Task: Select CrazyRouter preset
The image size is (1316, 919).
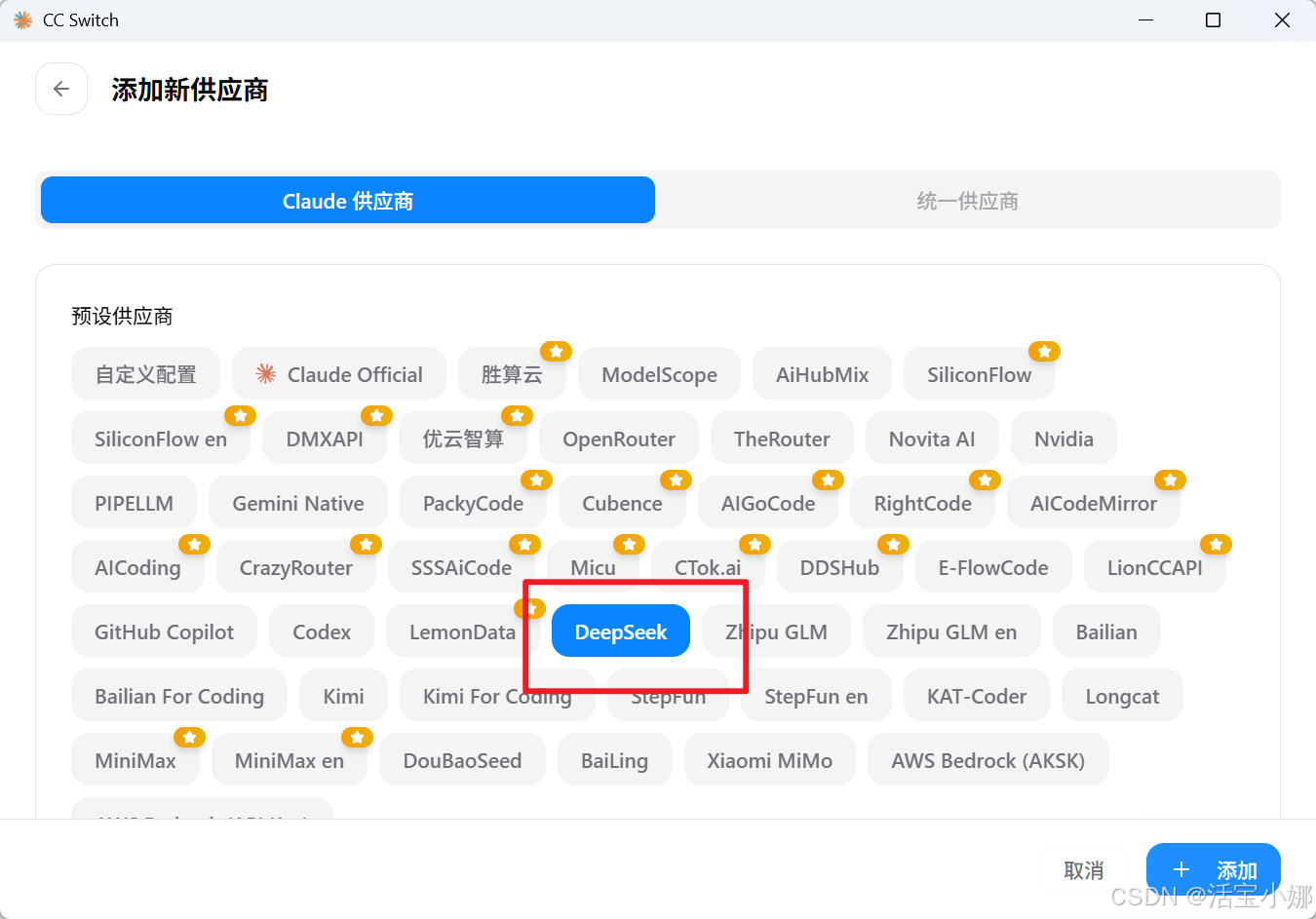Action: click(296, 567)
